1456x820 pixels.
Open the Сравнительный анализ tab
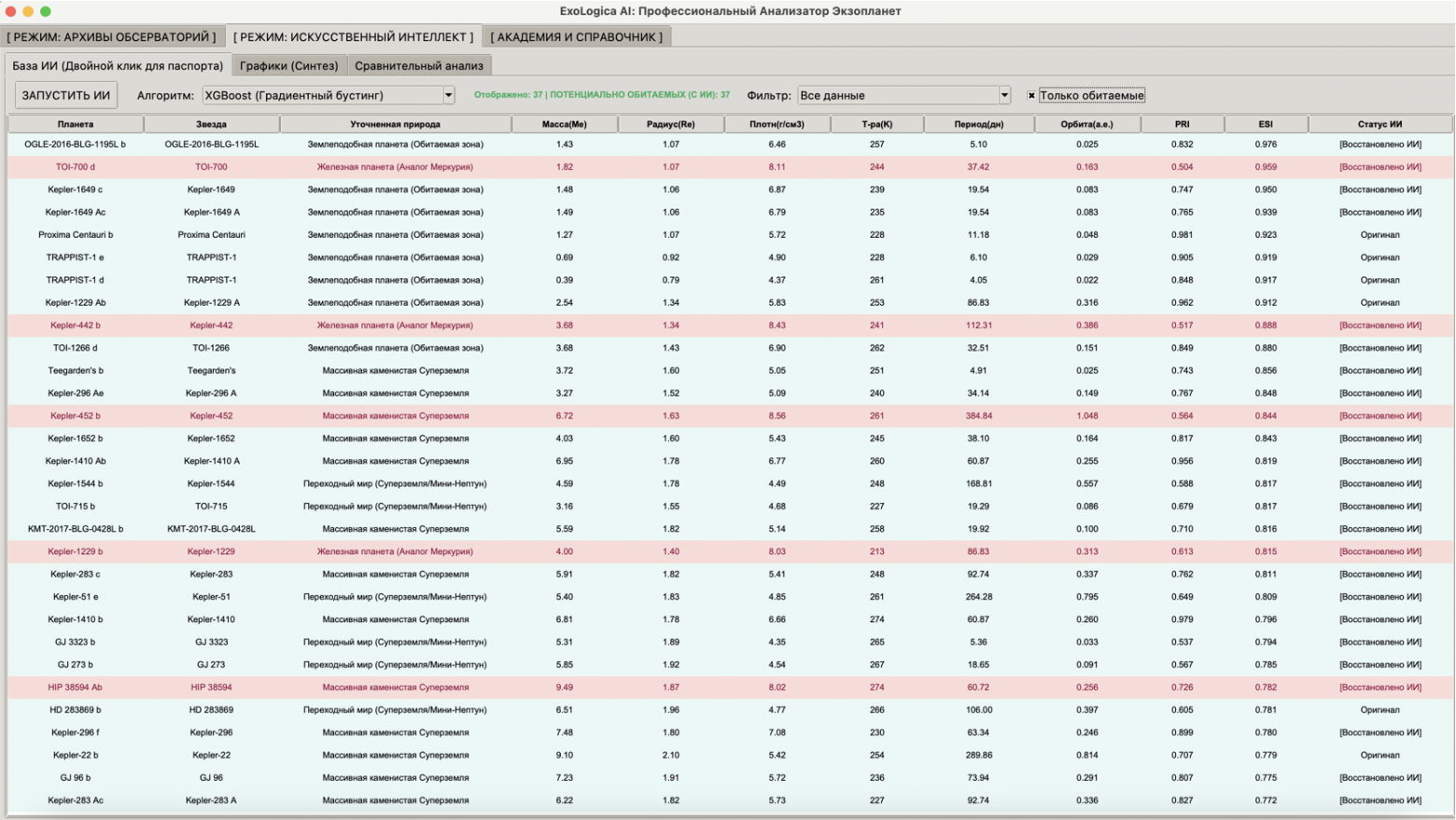coord(418,66)
